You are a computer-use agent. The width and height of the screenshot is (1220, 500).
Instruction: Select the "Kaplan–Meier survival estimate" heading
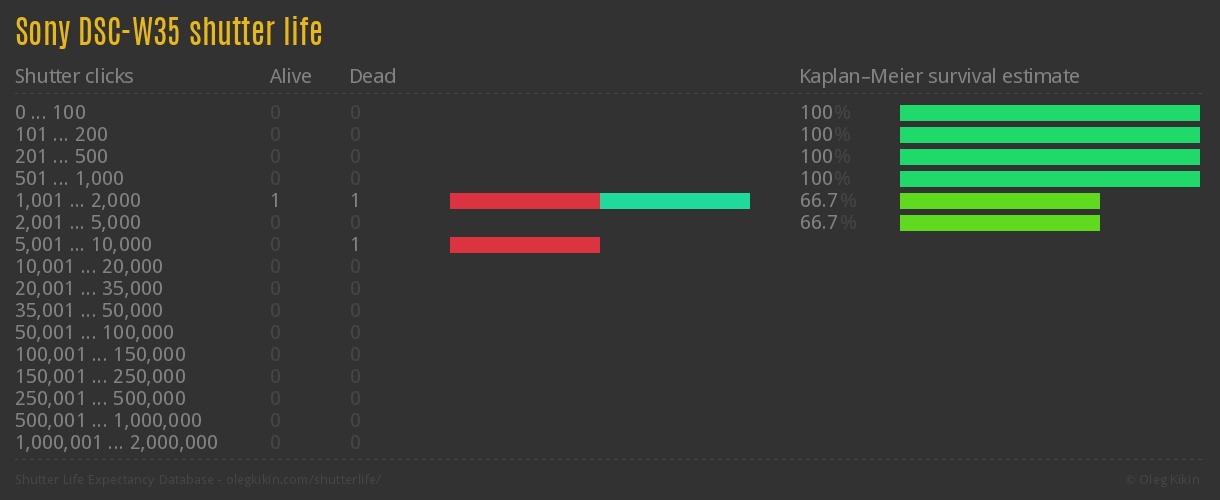click(x=939, y=76)
